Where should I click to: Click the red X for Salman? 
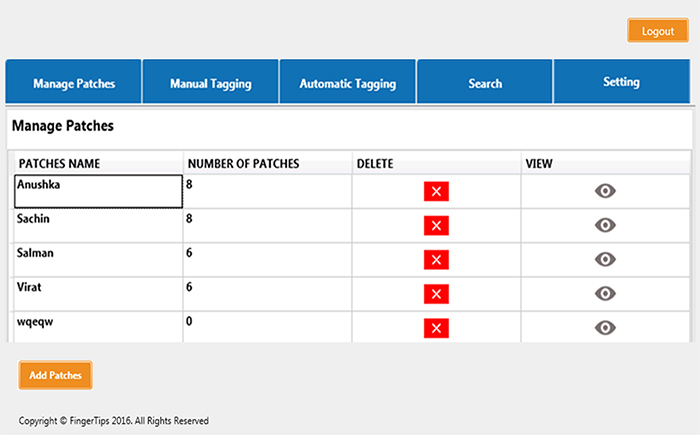(436, 260)
